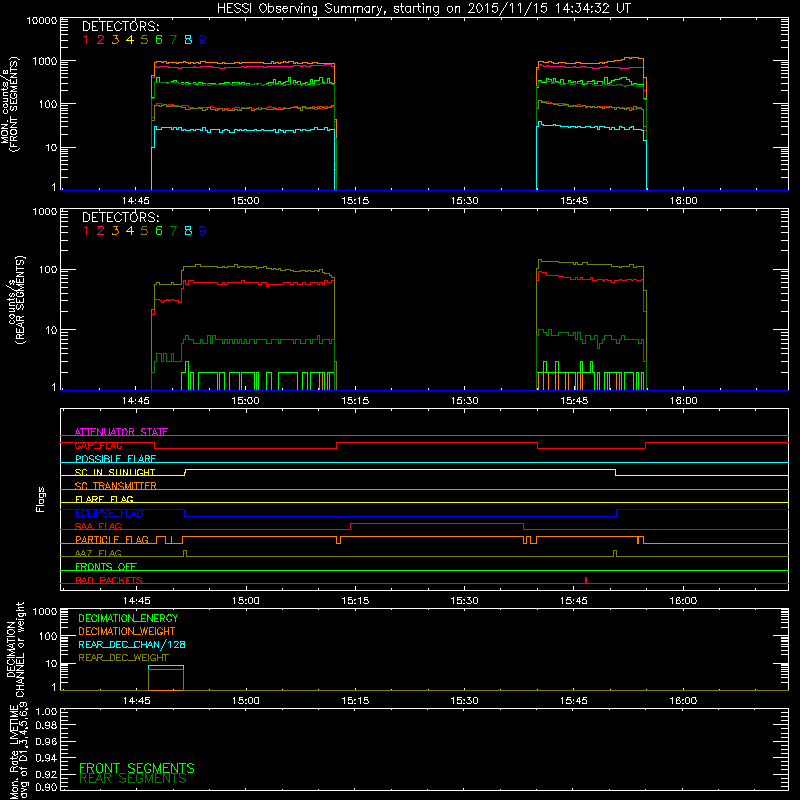Click the BAD_PACKETS flag label
Viewport: 800px width, 800px height.
109,580
